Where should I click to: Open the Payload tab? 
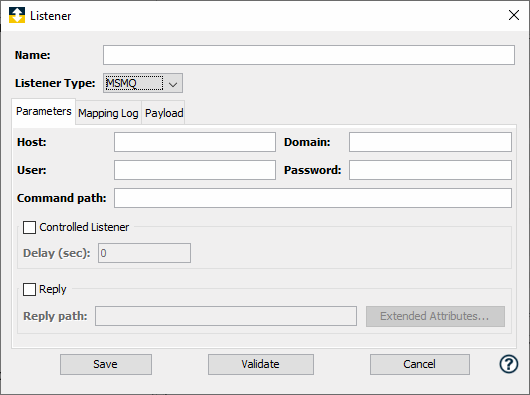[164, 113]
